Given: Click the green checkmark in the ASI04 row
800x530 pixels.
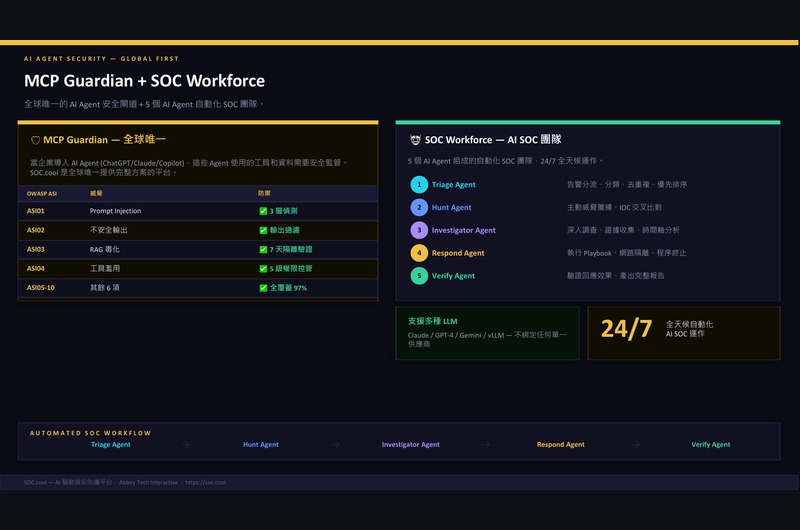Looking at the screenshot, I should click(263, 268).
